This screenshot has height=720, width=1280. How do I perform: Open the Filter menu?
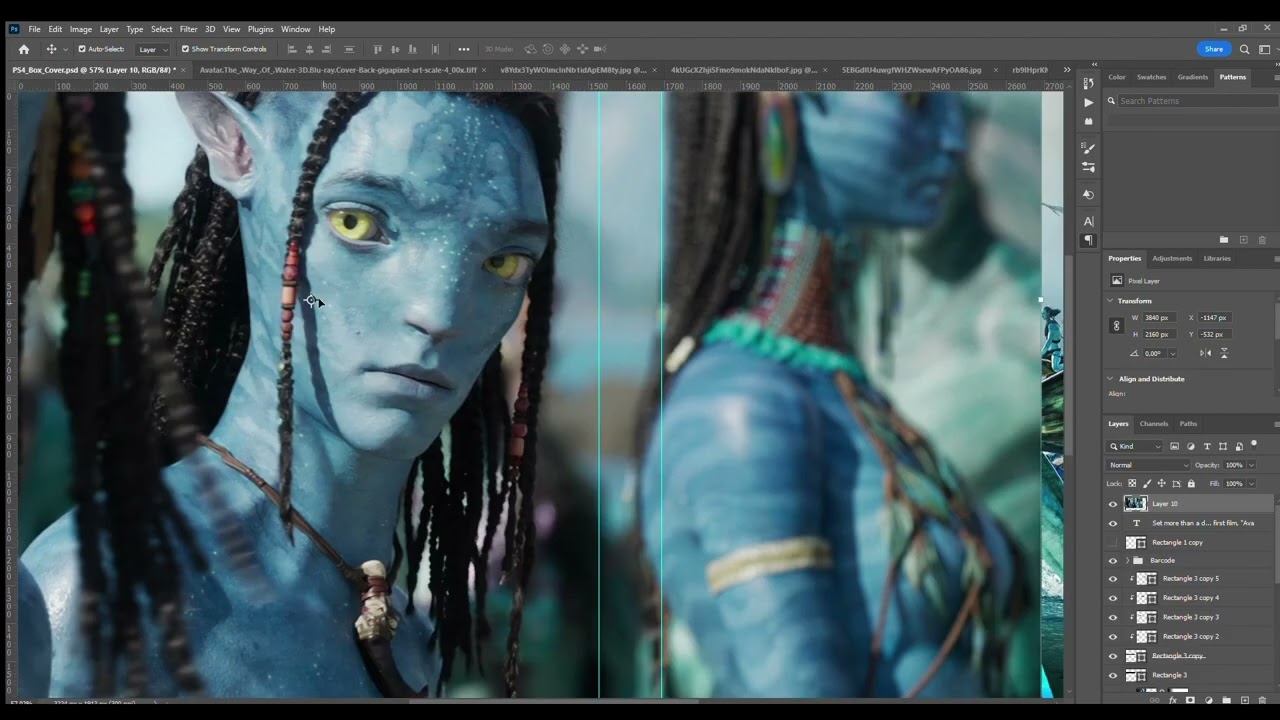coord(188,29)
